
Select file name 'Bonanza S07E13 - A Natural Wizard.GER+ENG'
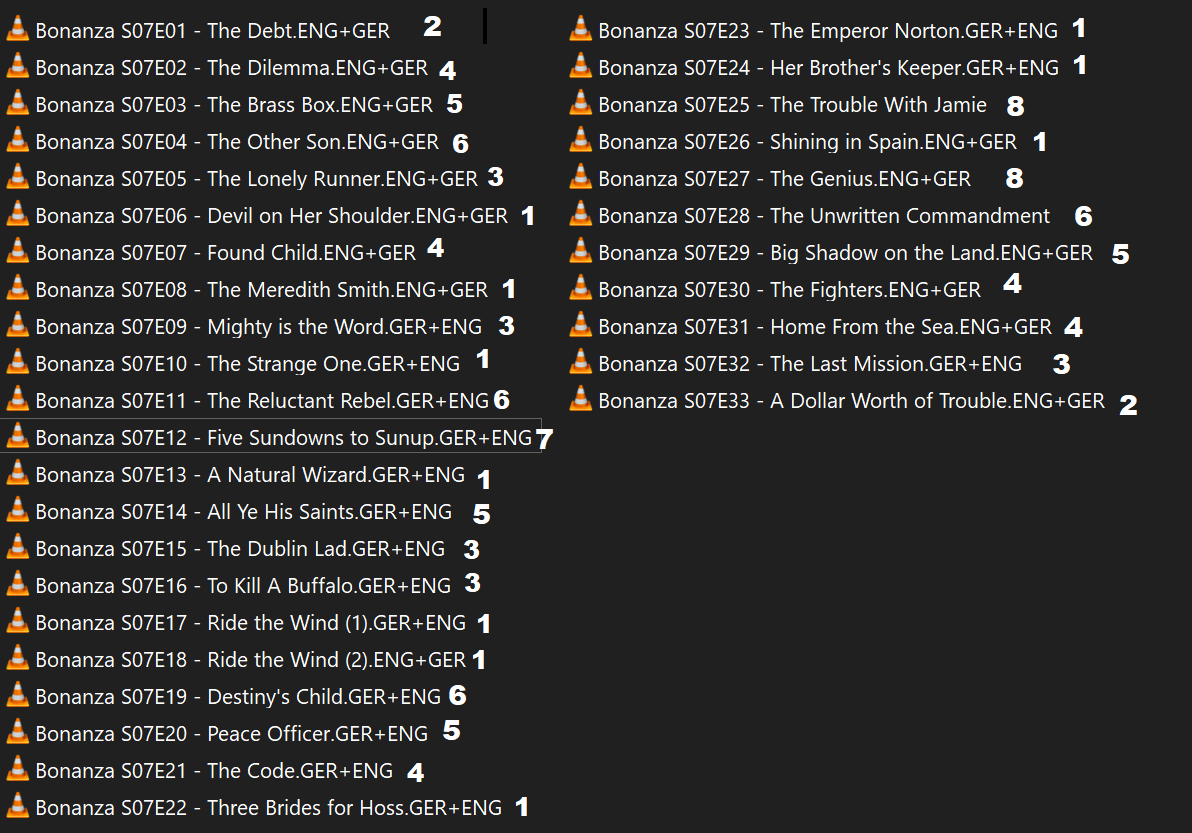tap(250, 476)
